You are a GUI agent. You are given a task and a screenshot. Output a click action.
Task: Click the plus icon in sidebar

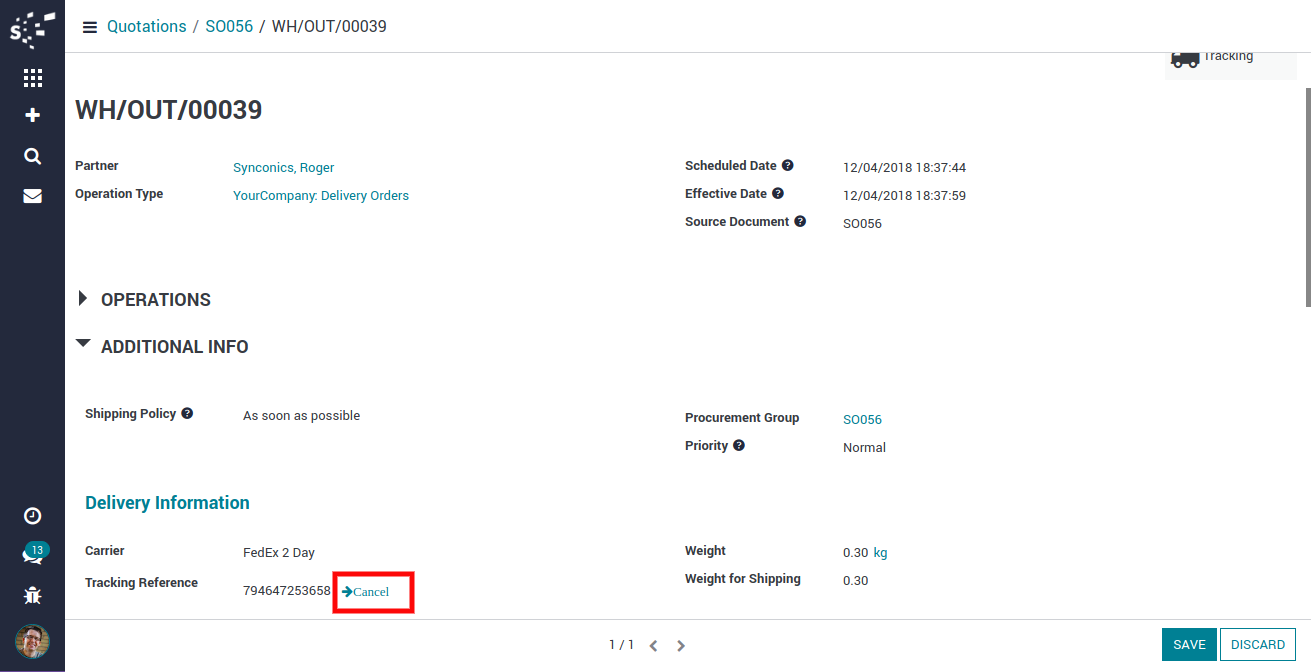32,116
